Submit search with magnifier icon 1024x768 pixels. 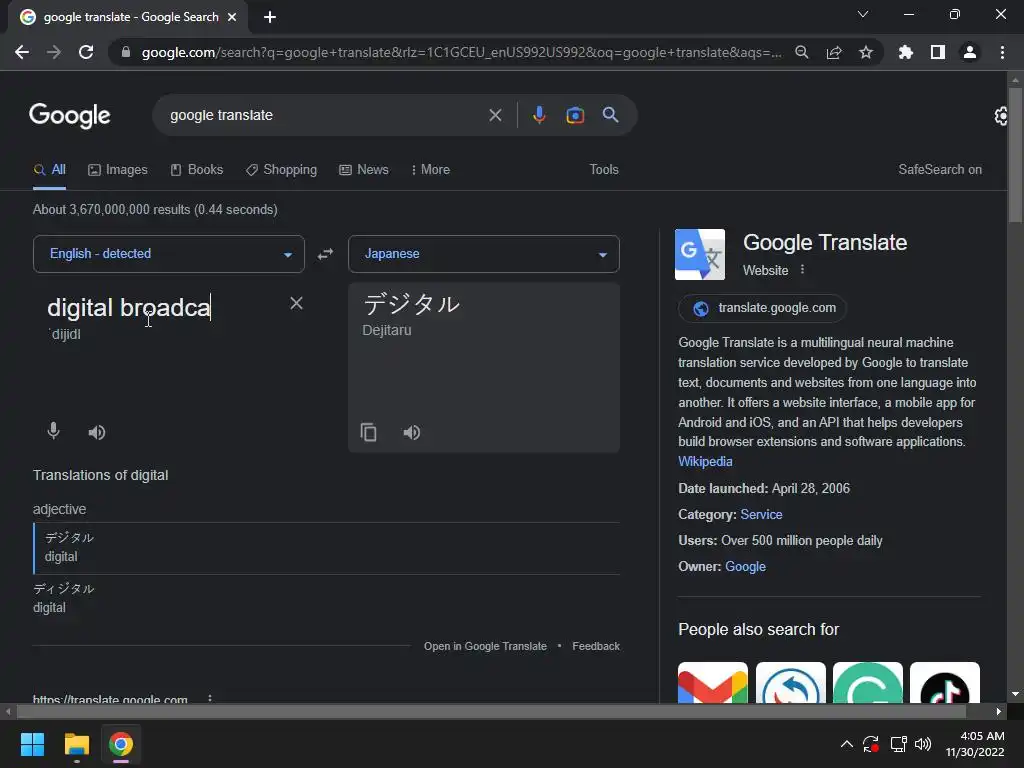[610, 115]
